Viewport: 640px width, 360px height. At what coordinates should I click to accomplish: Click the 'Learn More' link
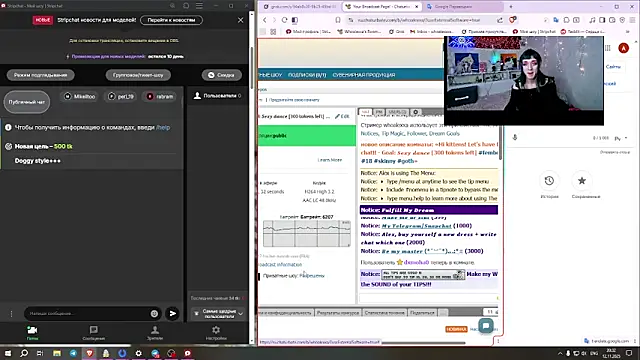(330, 160)
